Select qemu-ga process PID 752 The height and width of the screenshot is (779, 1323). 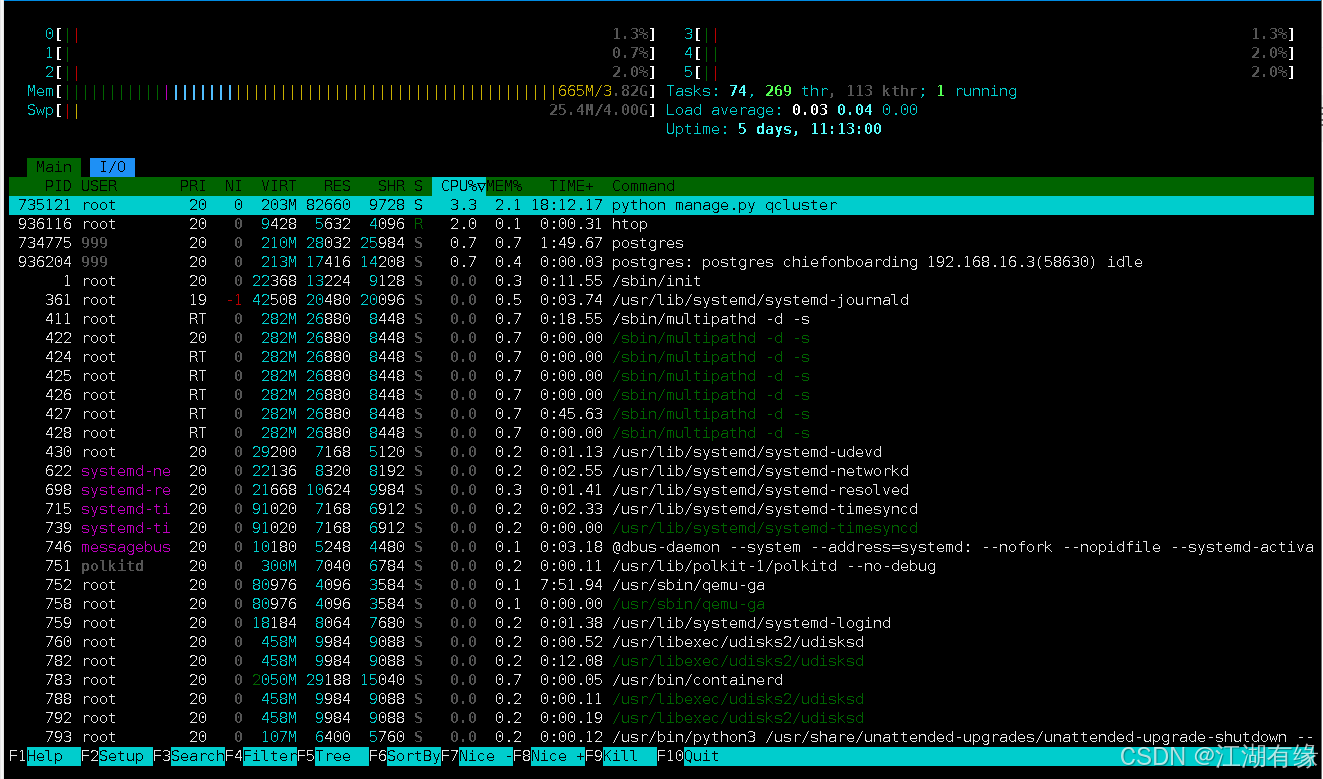click(661, 585)
